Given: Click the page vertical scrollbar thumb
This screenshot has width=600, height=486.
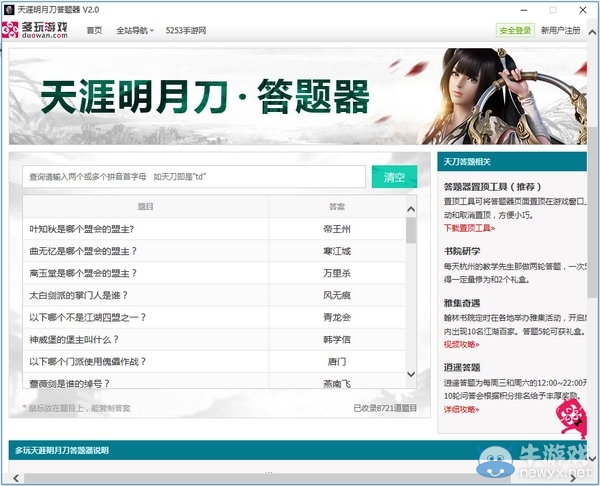Looking at the screenshot, I should pyautogui.click(x=592, y=211).
